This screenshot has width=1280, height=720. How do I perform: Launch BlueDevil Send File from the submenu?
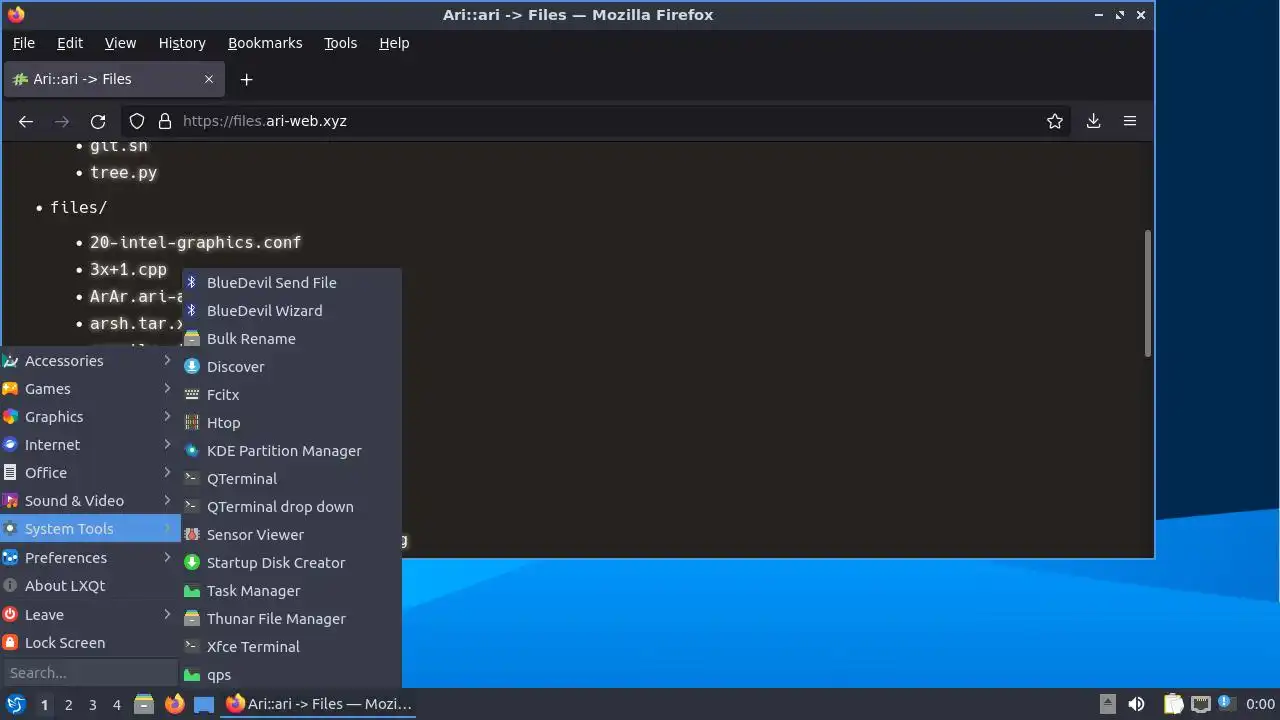coord(291,283)
